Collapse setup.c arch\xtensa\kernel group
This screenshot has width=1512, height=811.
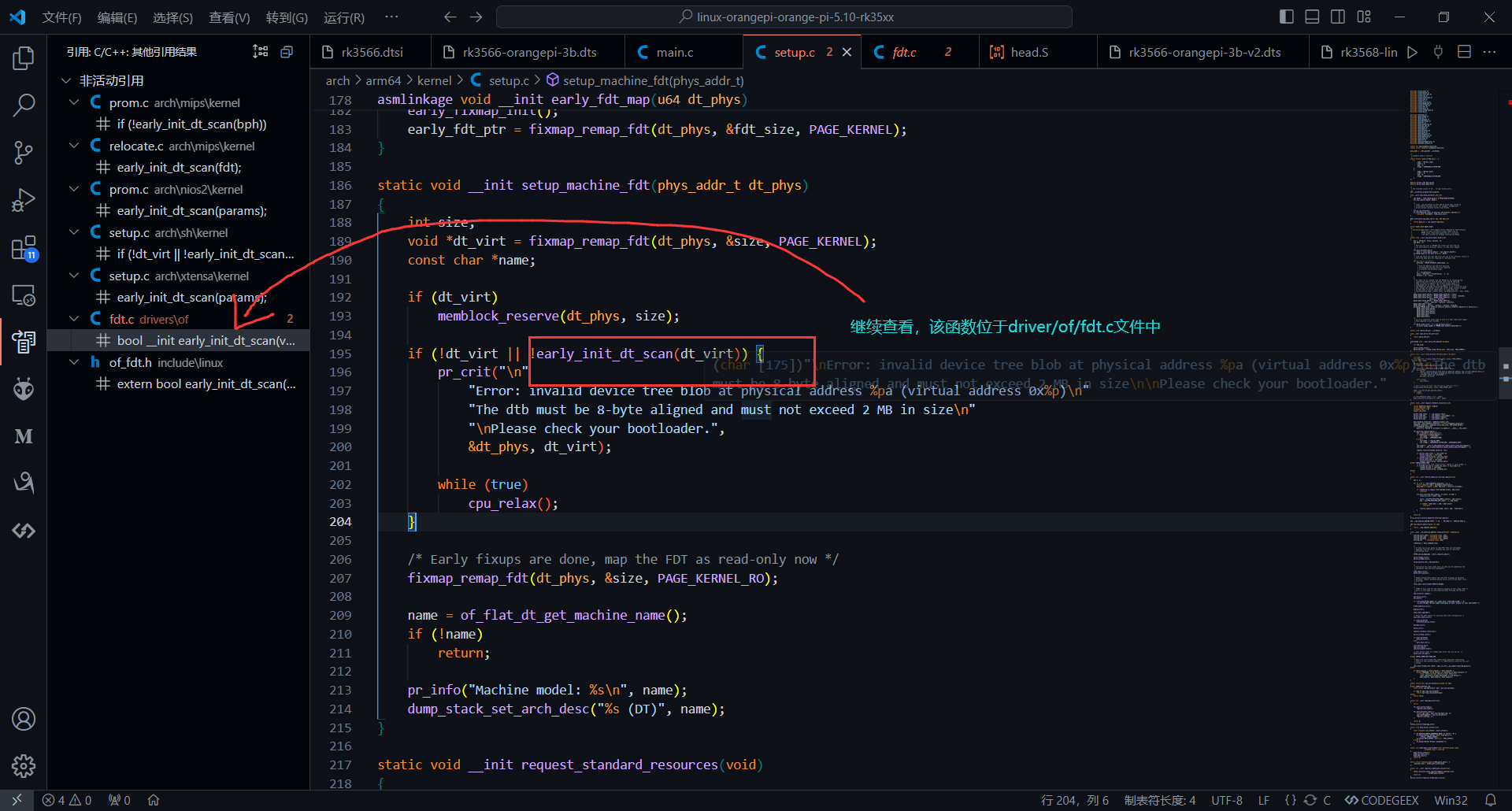(74, 276)
